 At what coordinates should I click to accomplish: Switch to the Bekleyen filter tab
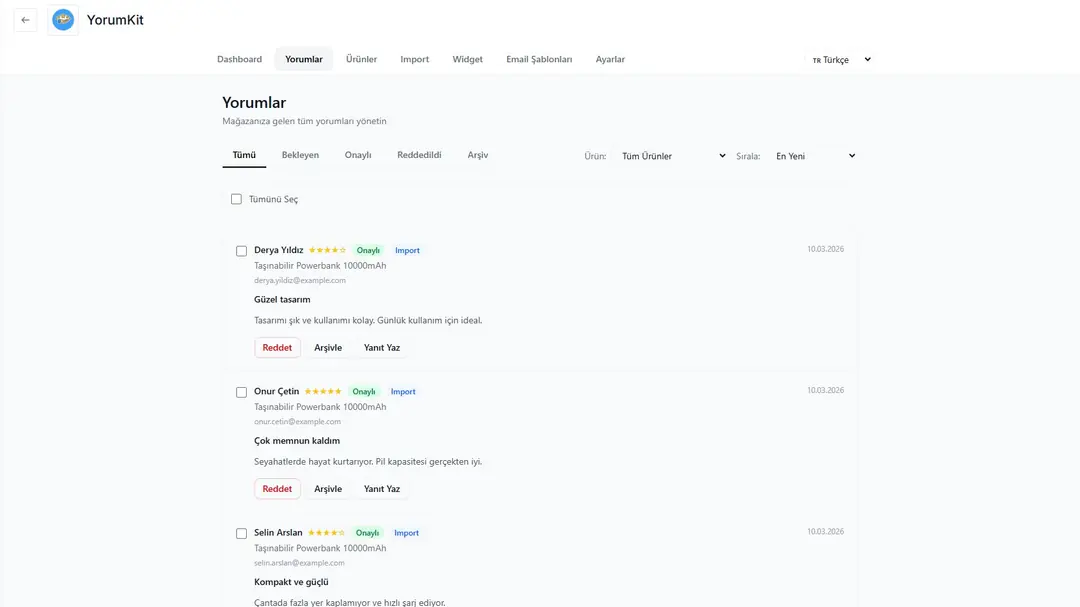pos(300,155)
